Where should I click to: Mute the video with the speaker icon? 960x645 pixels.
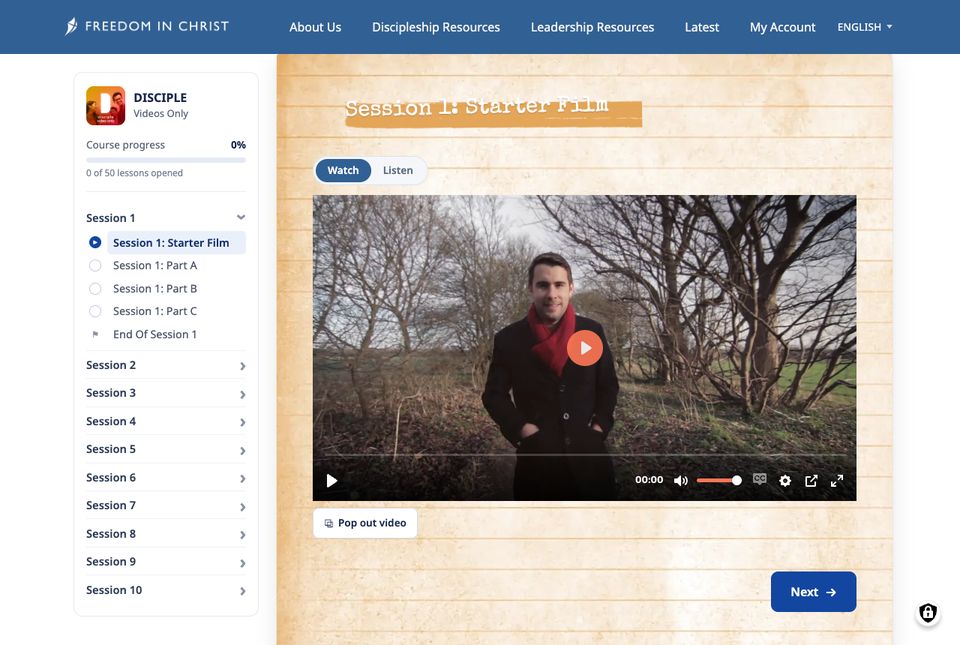pyautogui.click(x=681, y=480)
